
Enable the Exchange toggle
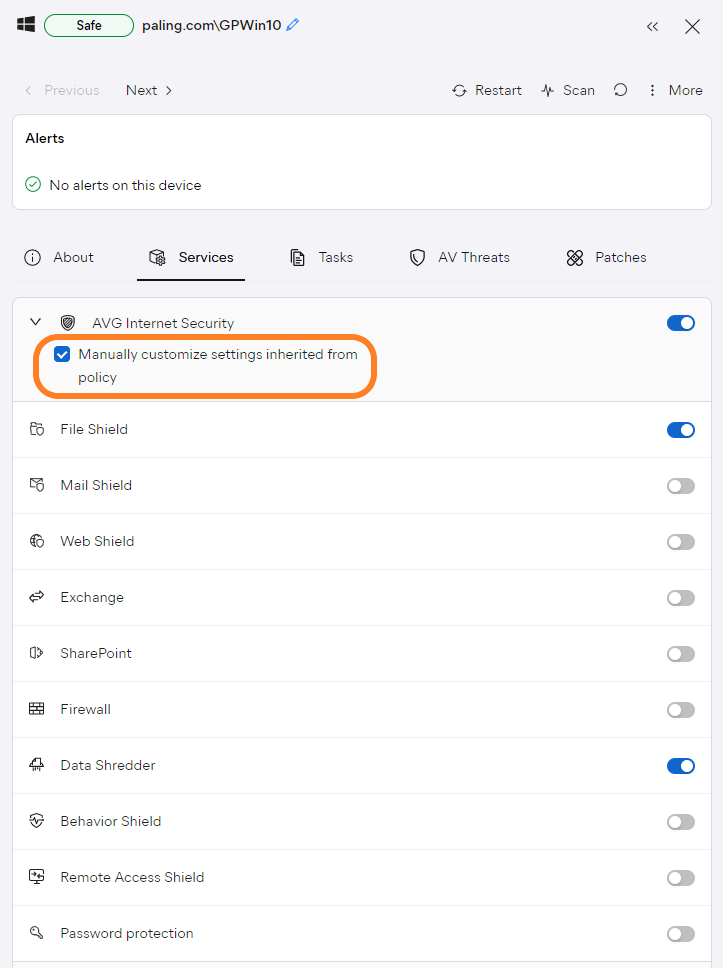tap(680, 598)
